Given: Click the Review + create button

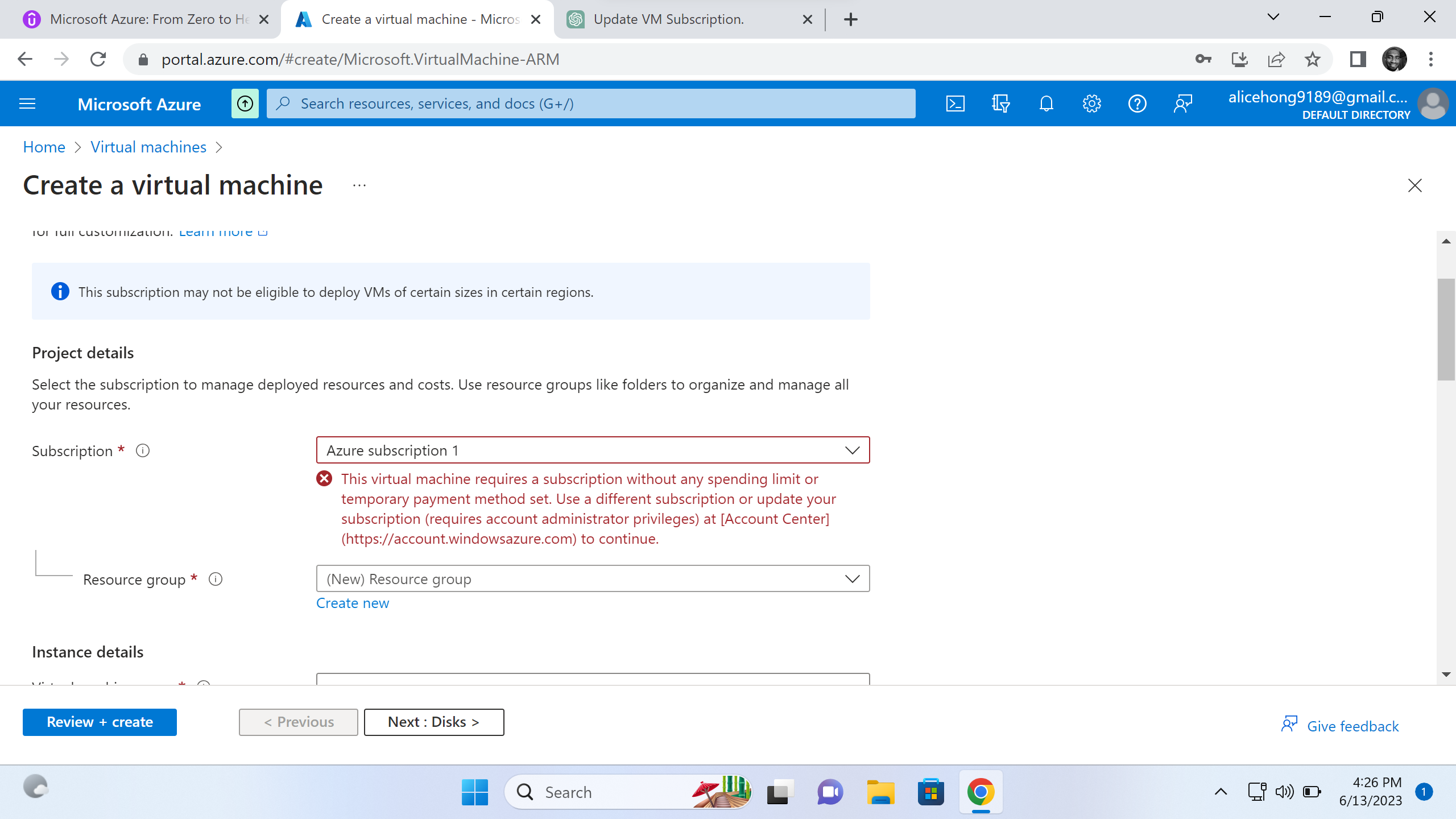Looking at the screenshot, I should pyautogui.click(x=100, y=722).
